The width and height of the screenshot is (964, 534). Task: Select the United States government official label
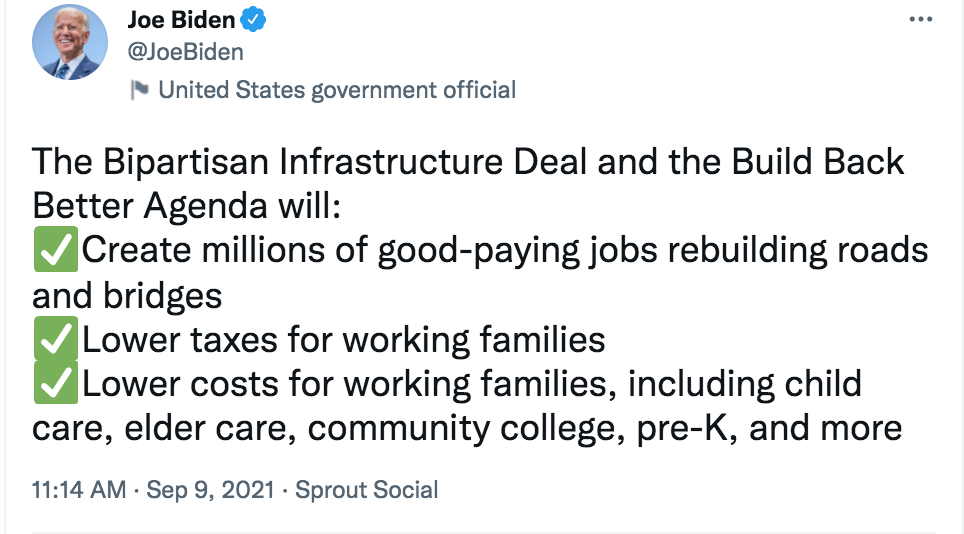[337, 90]
